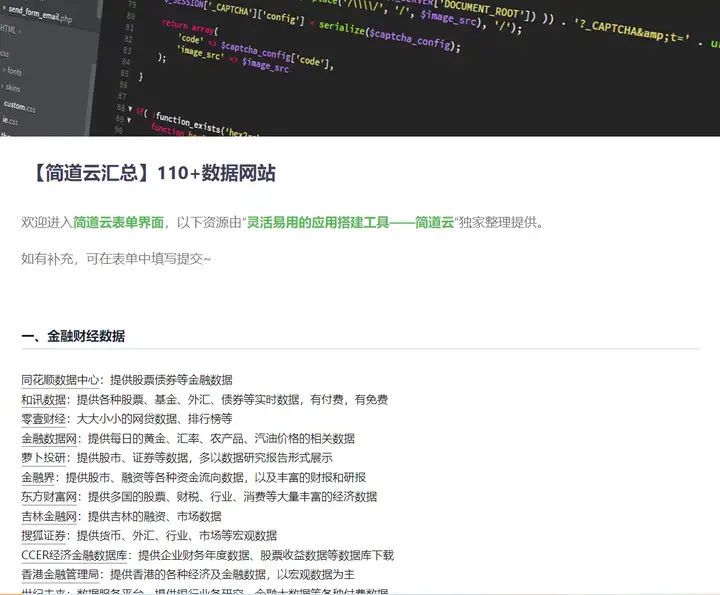
Task: Open 同花顺数据中心 link
Action: [x=60, y=380]
